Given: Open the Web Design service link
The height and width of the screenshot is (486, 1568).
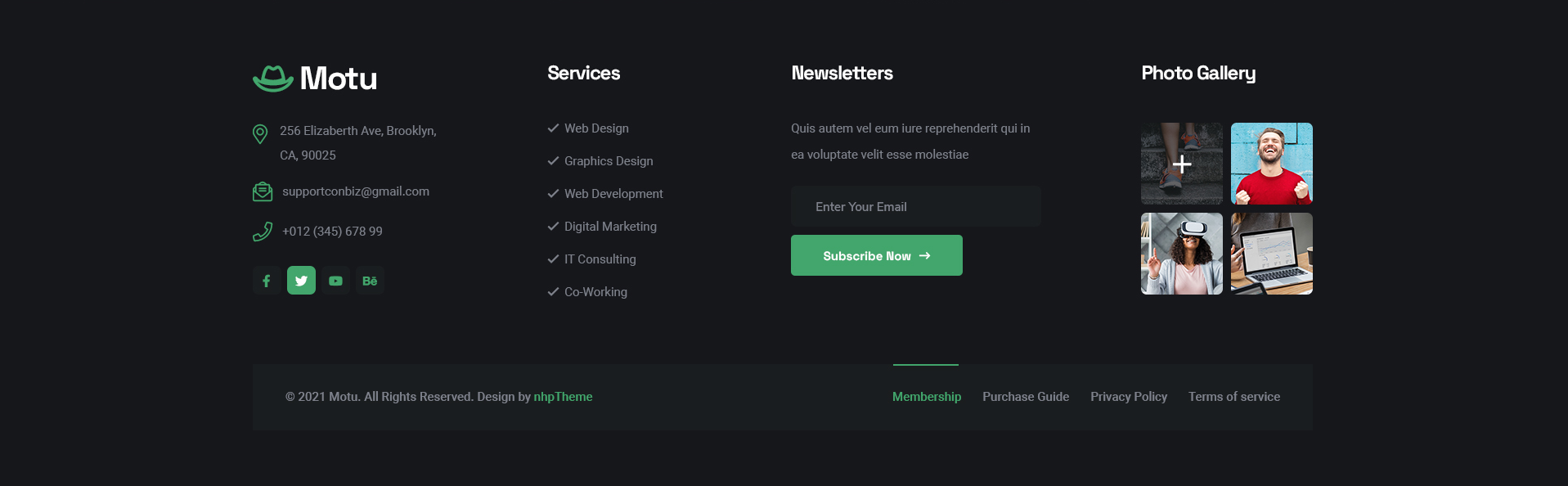Looking at the screenshot, I should [x=596, y=128].
